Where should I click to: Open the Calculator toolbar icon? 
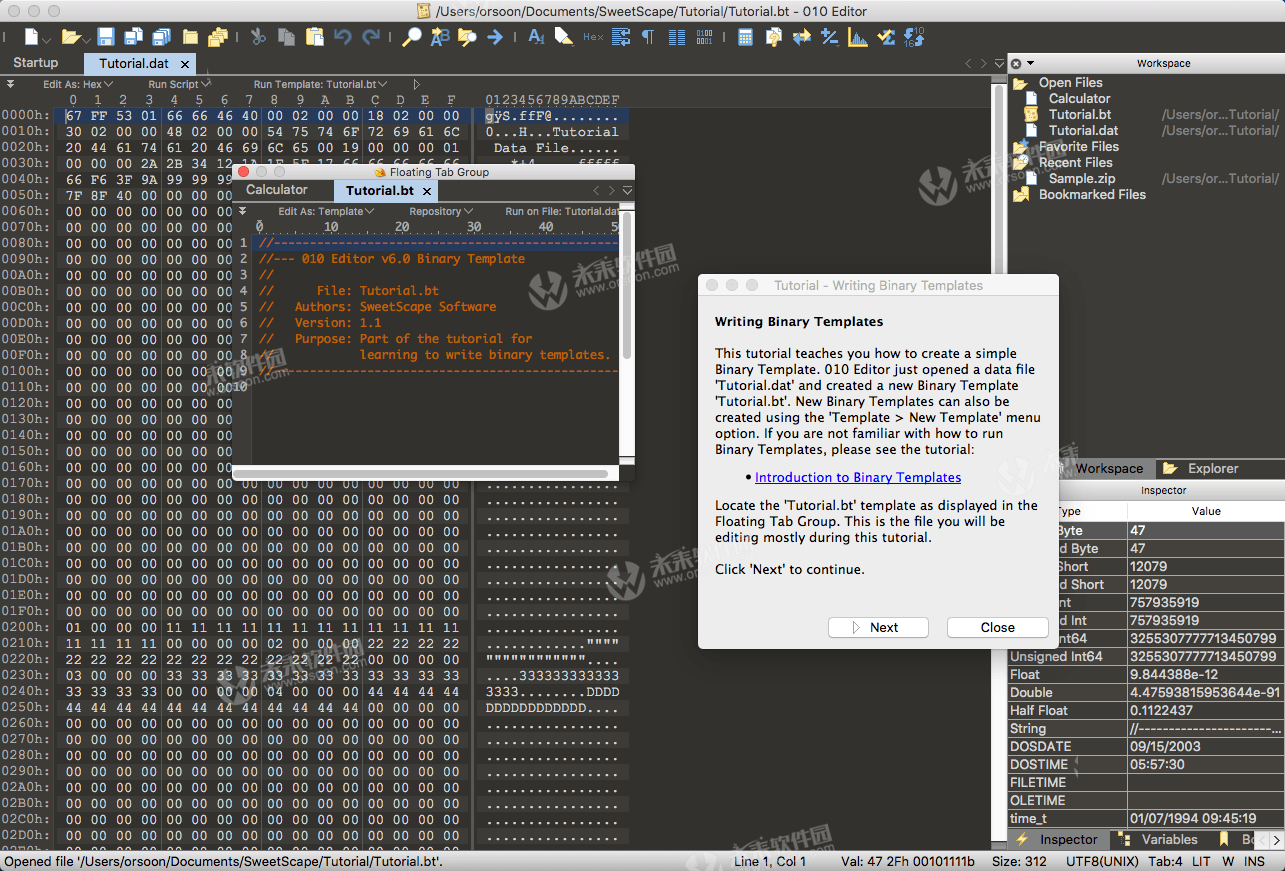745,37
